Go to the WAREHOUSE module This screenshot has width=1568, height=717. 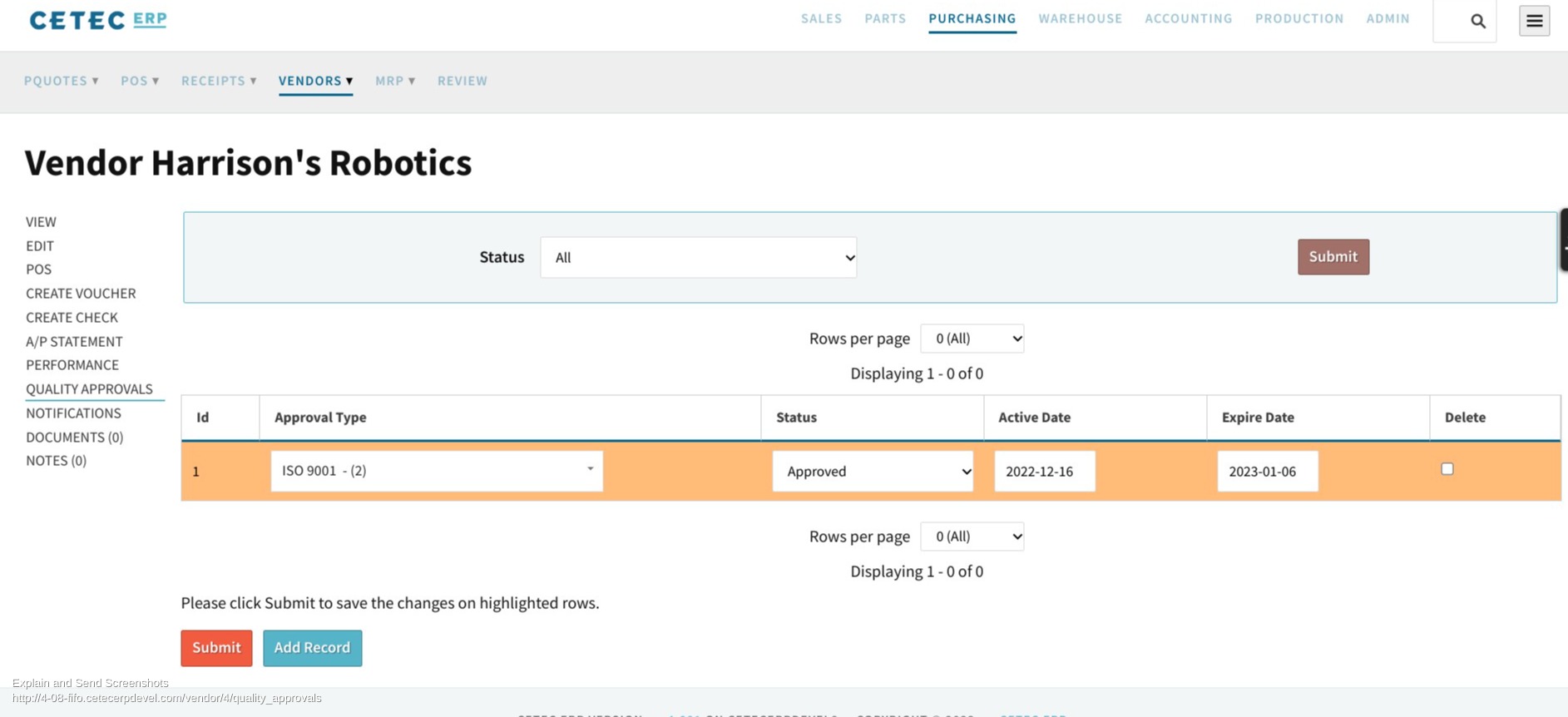pos(1081,18)
